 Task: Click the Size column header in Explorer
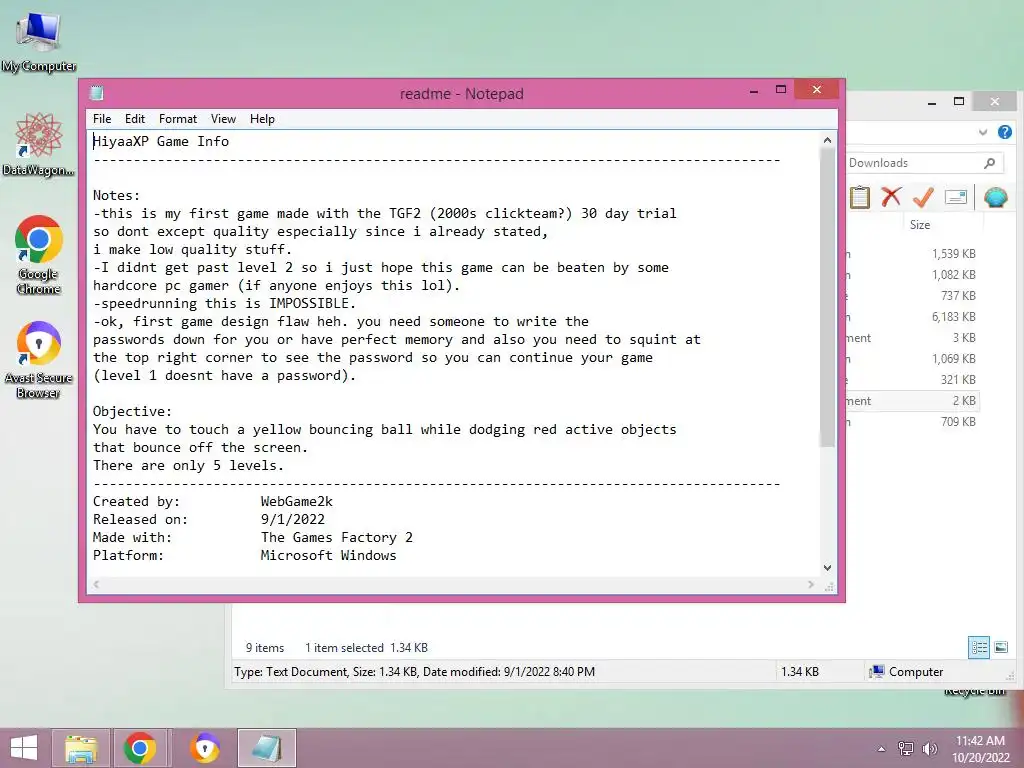point(920,225)
